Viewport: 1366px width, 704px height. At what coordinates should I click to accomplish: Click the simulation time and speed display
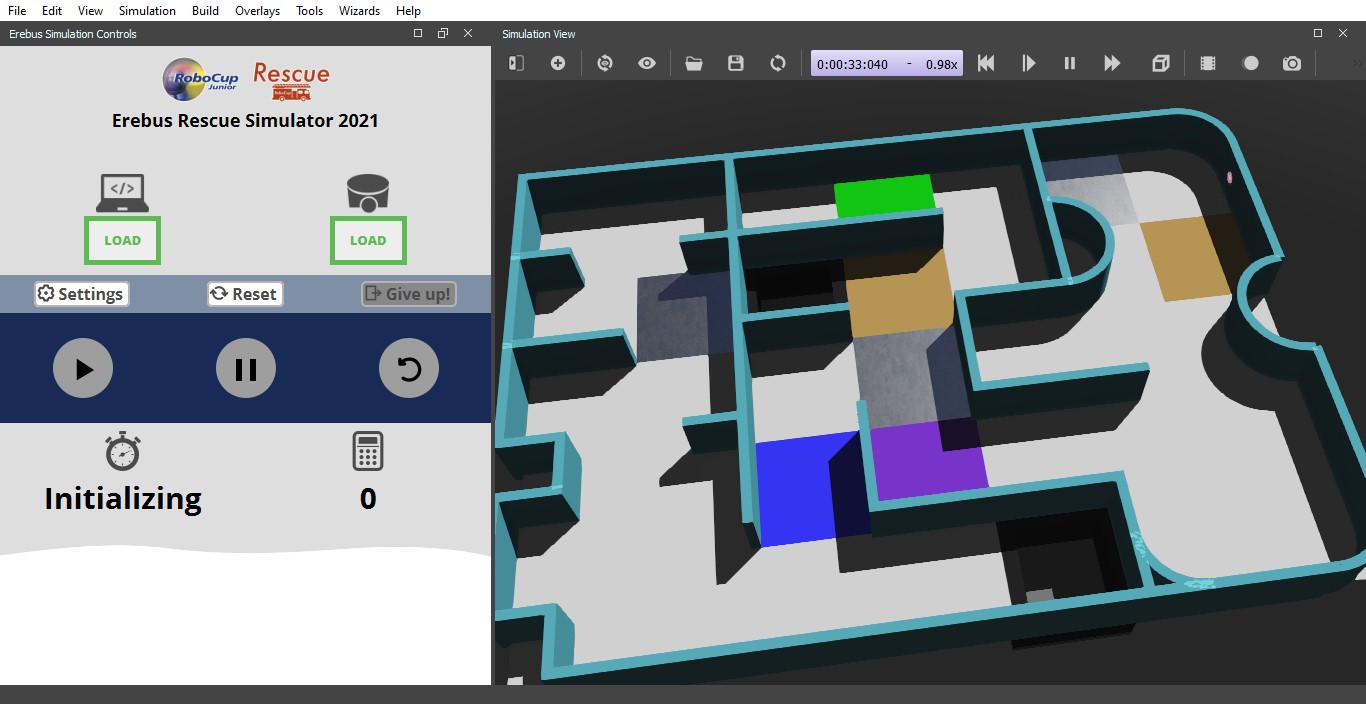(886, 64)
